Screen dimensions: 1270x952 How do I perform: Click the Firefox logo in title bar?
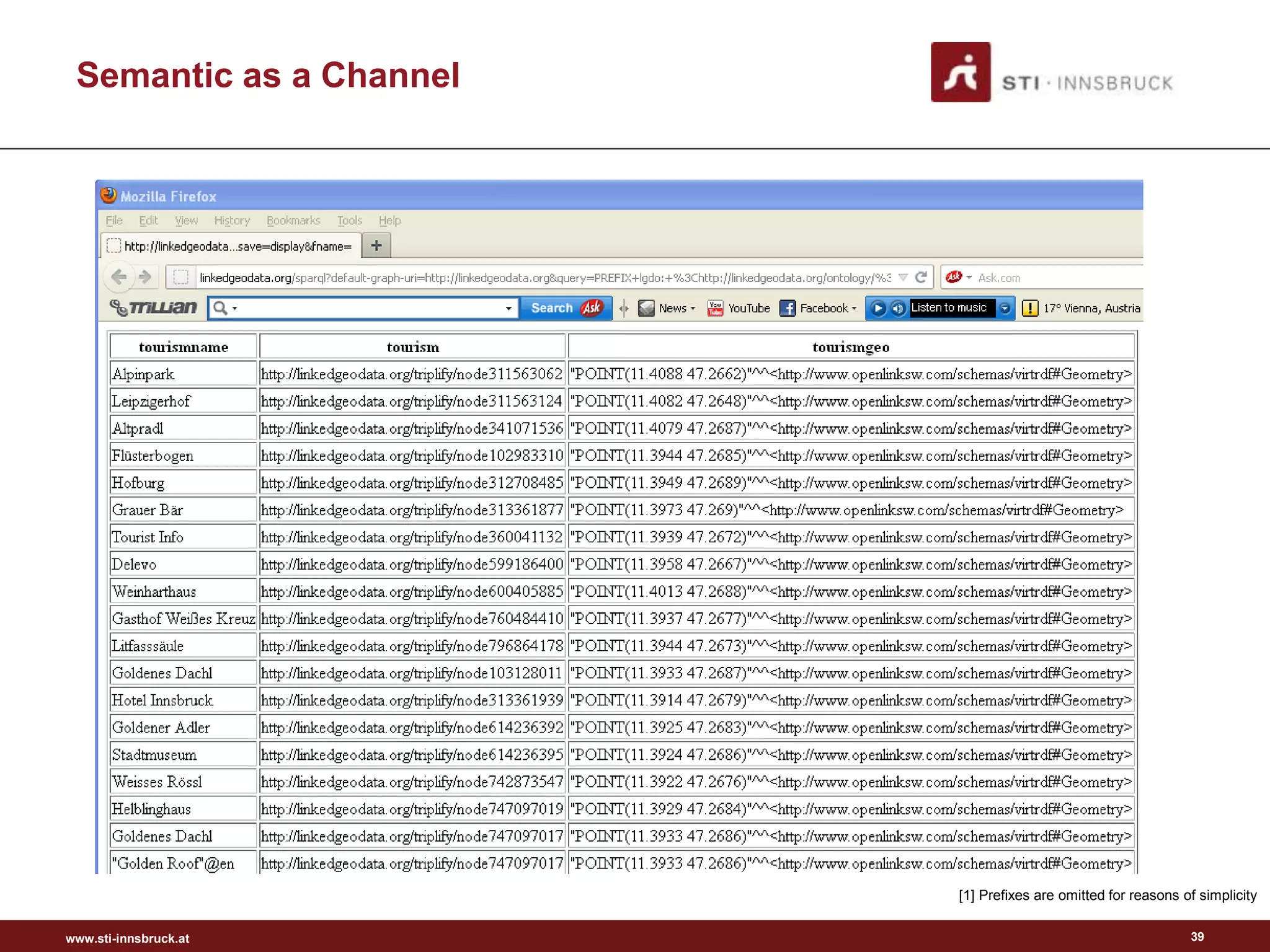109,195
